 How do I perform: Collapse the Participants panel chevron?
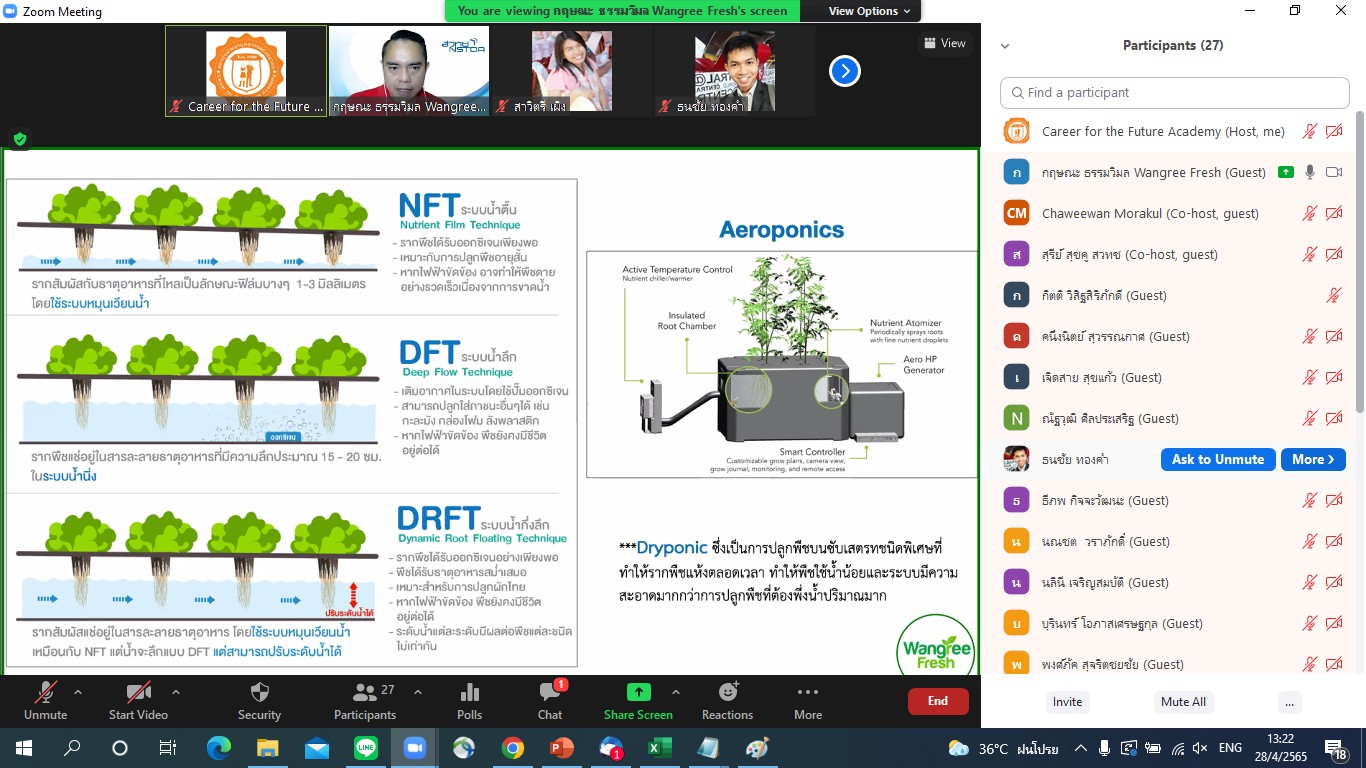click(1005, 46)
